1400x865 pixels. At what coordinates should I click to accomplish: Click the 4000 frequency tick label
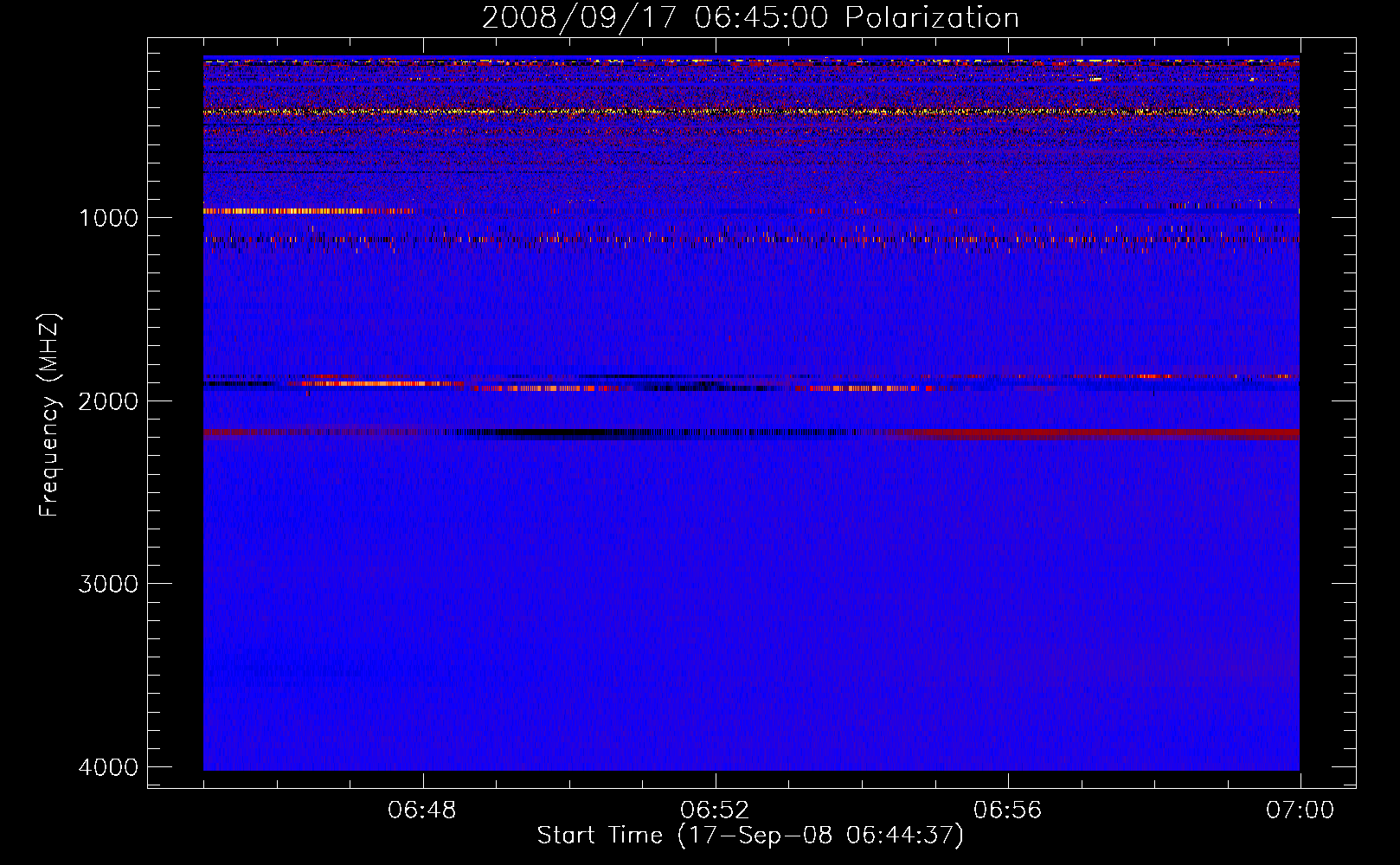point(109,767)
